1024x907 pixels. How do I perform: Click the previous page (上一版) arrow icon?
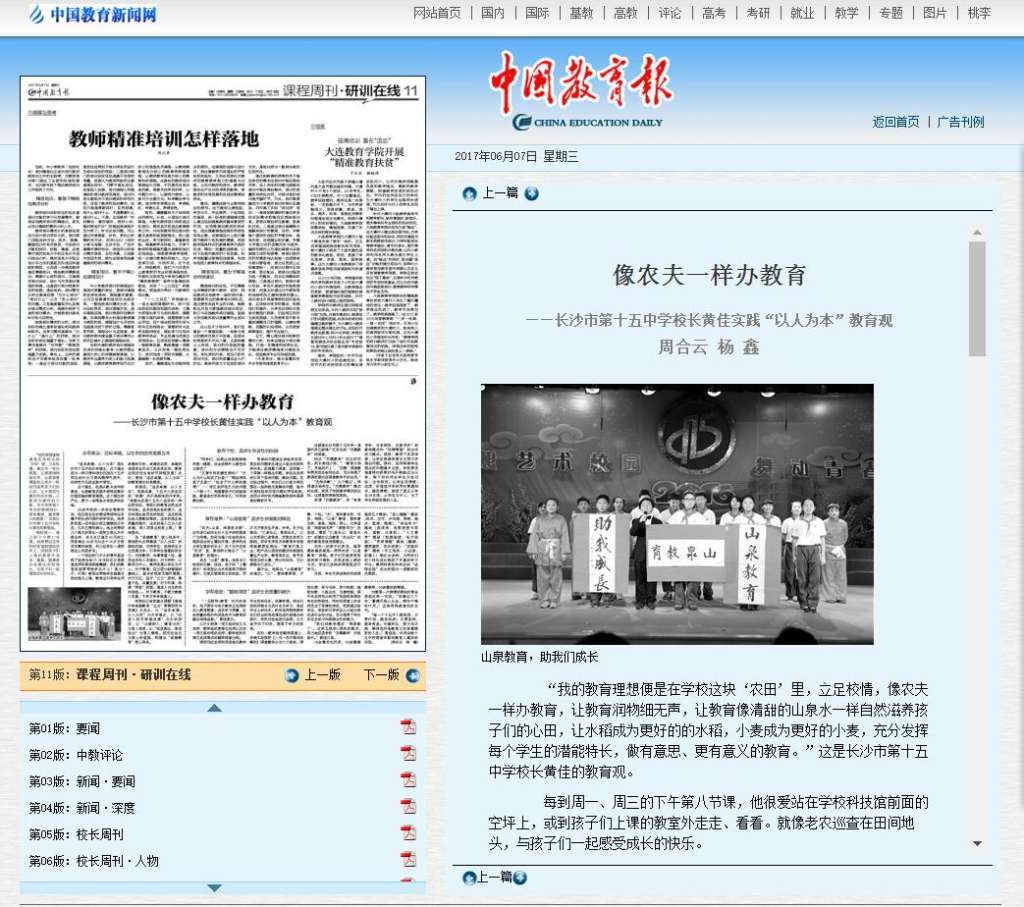click(292, 675)
